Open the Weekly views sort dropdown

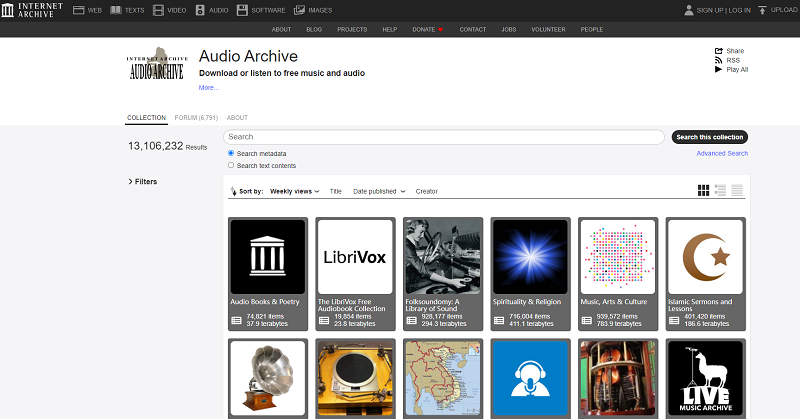point(294,191)
